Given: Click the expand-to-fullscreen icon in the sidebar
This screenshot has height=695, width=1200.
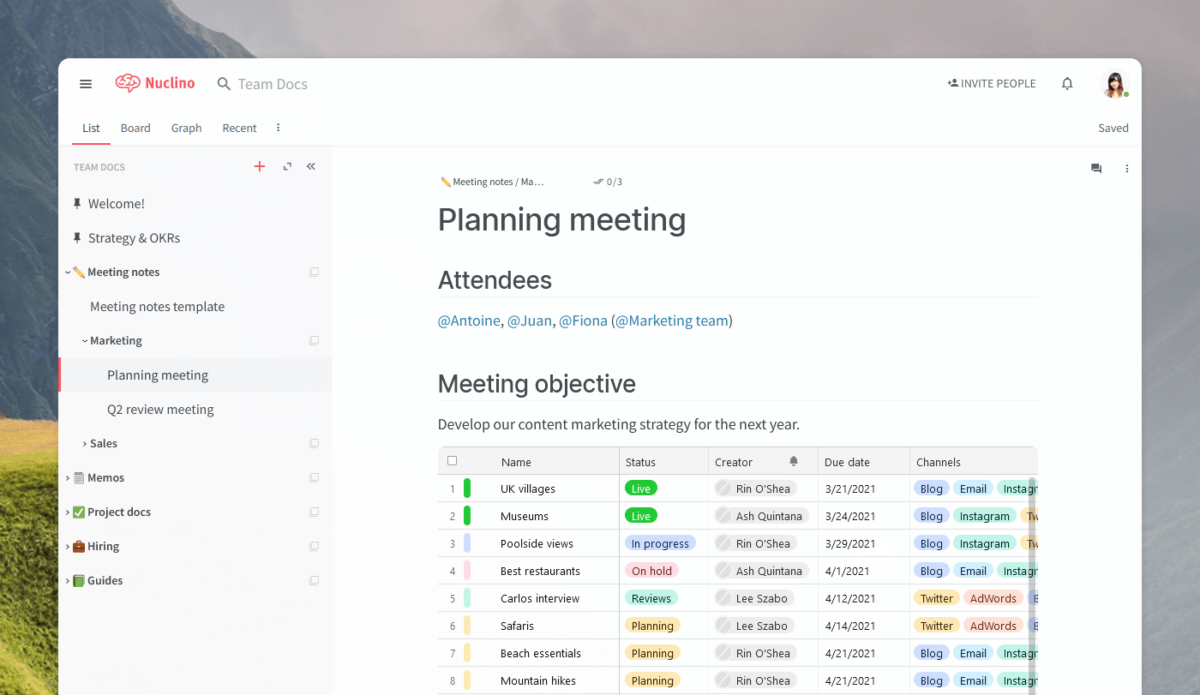Looking at the screenshot, I should [287, 166].
